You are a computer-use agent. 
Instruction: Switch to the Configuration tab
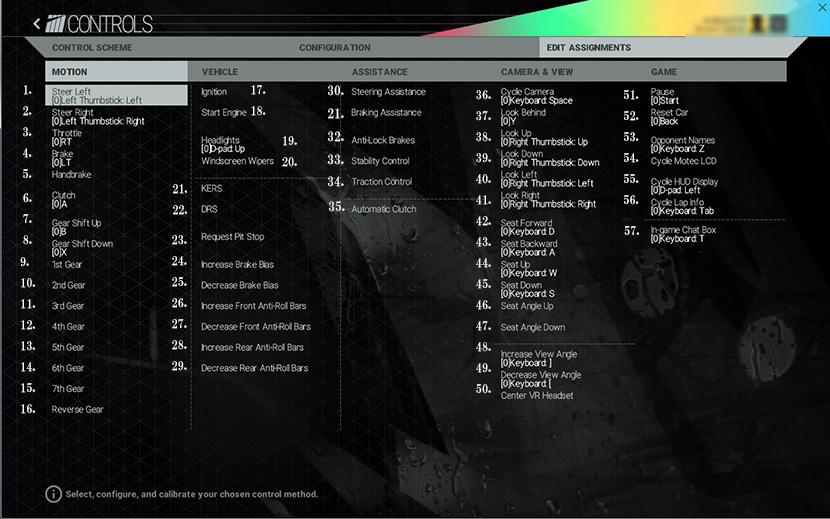334,48
